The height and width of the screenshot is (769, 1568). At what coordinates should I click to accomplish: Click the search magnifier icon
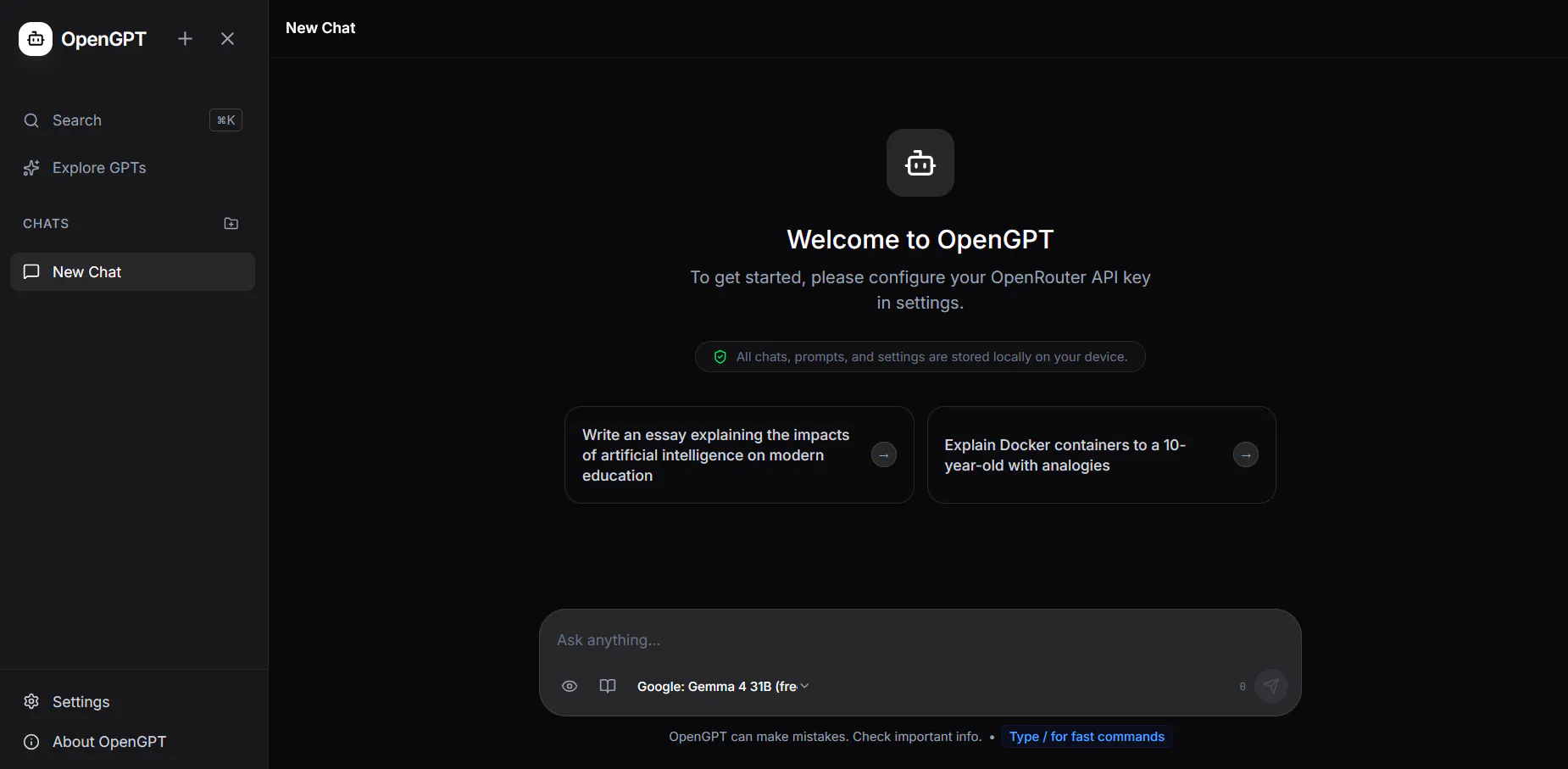coord(31,120)
